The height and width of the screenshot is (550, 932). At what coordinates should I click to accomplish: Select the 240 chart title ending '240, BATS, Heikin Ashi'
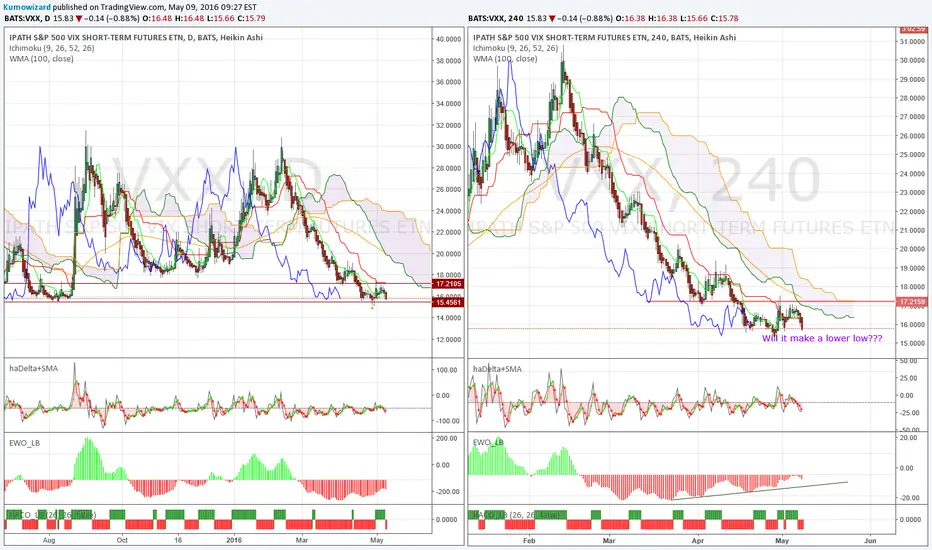(604, 37)
